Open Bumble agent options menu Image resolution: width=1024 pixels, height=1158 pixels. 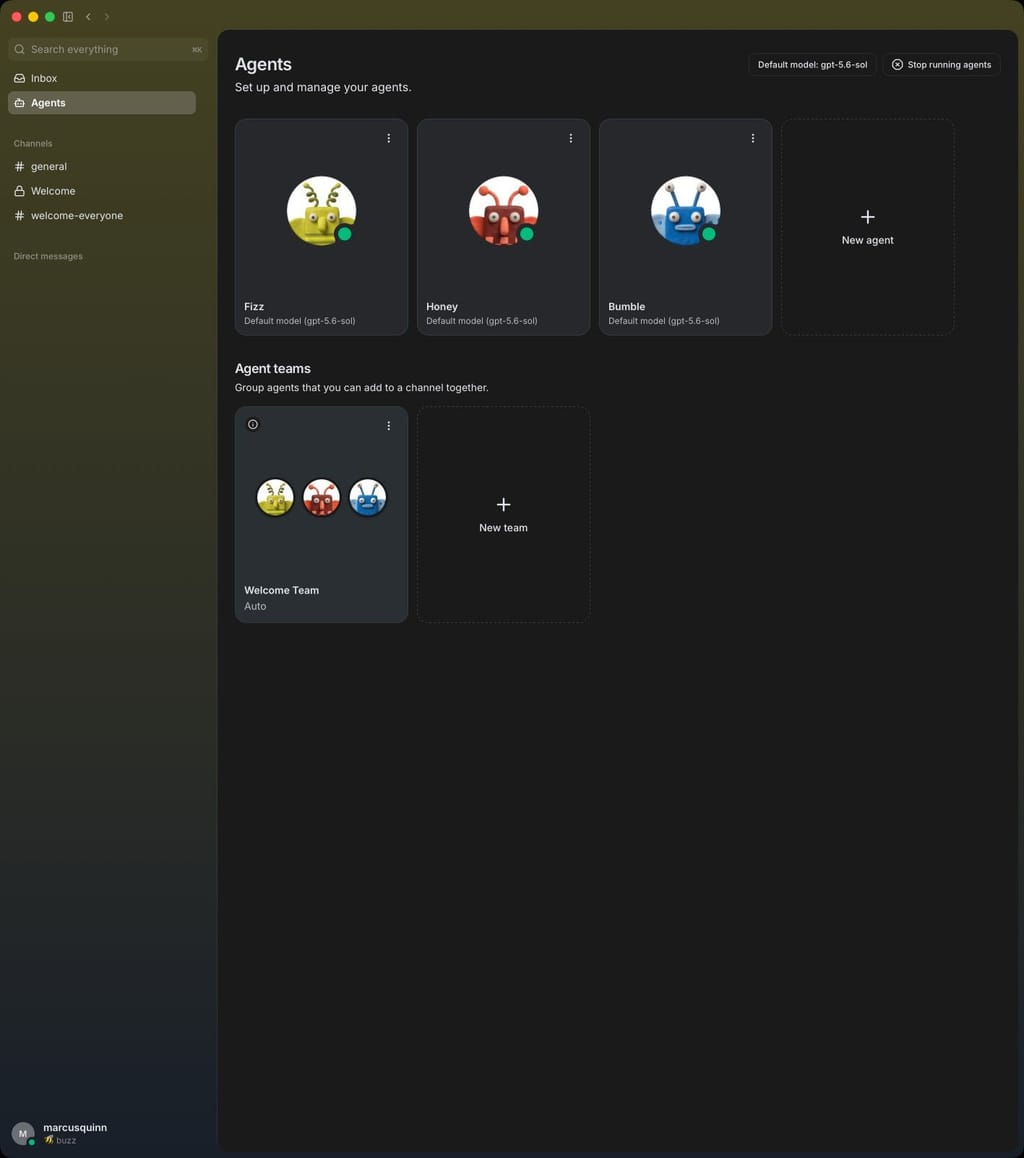point(752,138)
